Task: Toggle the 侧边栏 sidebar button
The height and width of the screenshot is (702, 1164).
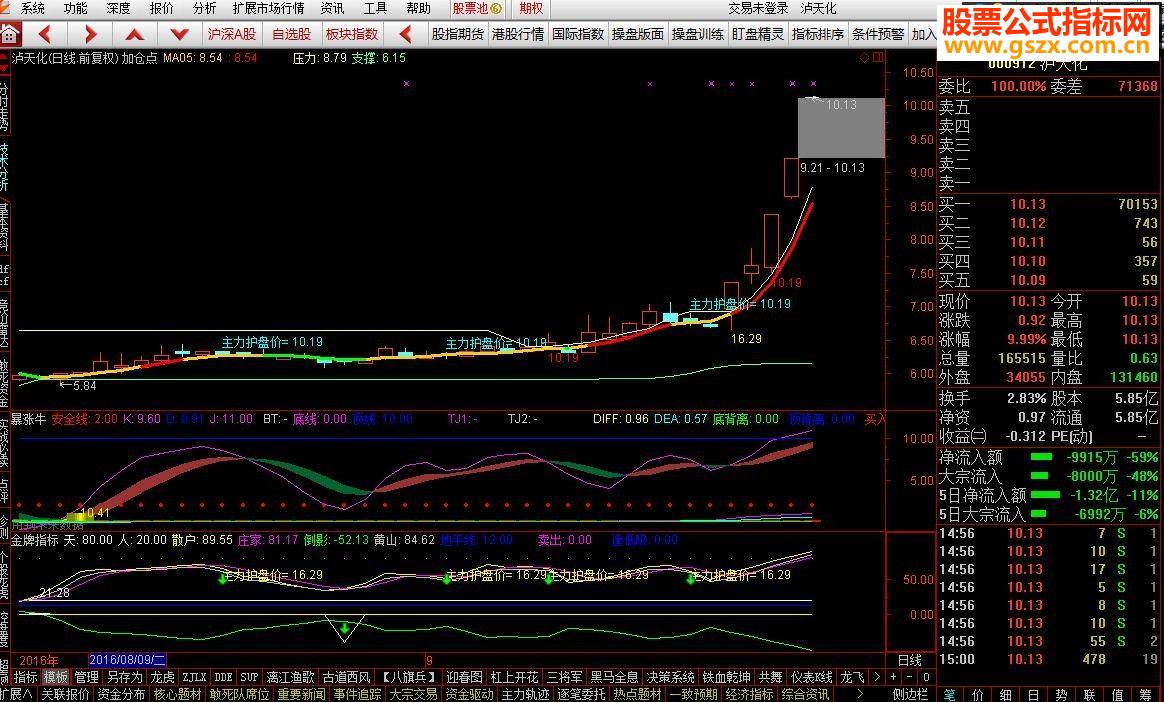Action: point(910,695)
